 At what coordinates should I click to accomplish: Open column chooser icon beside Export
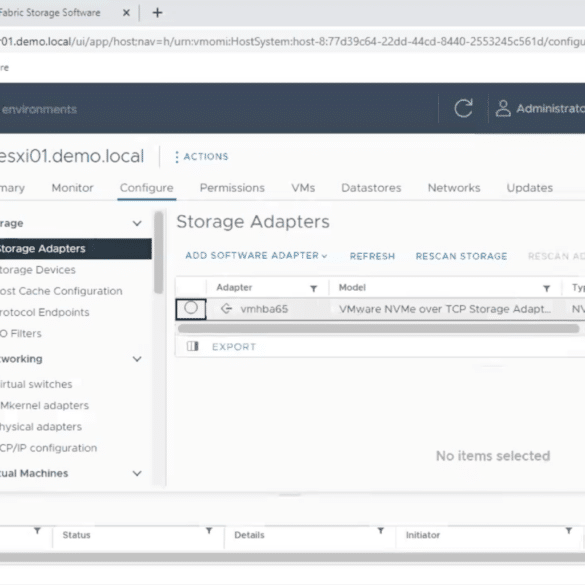[x=193, y=346]
